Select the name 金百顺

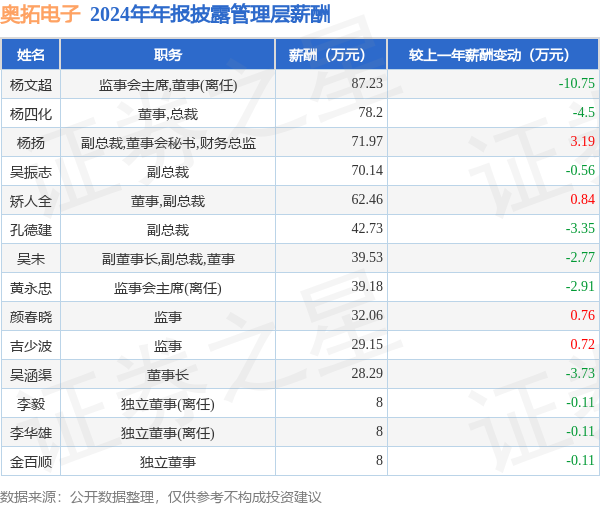31,462
